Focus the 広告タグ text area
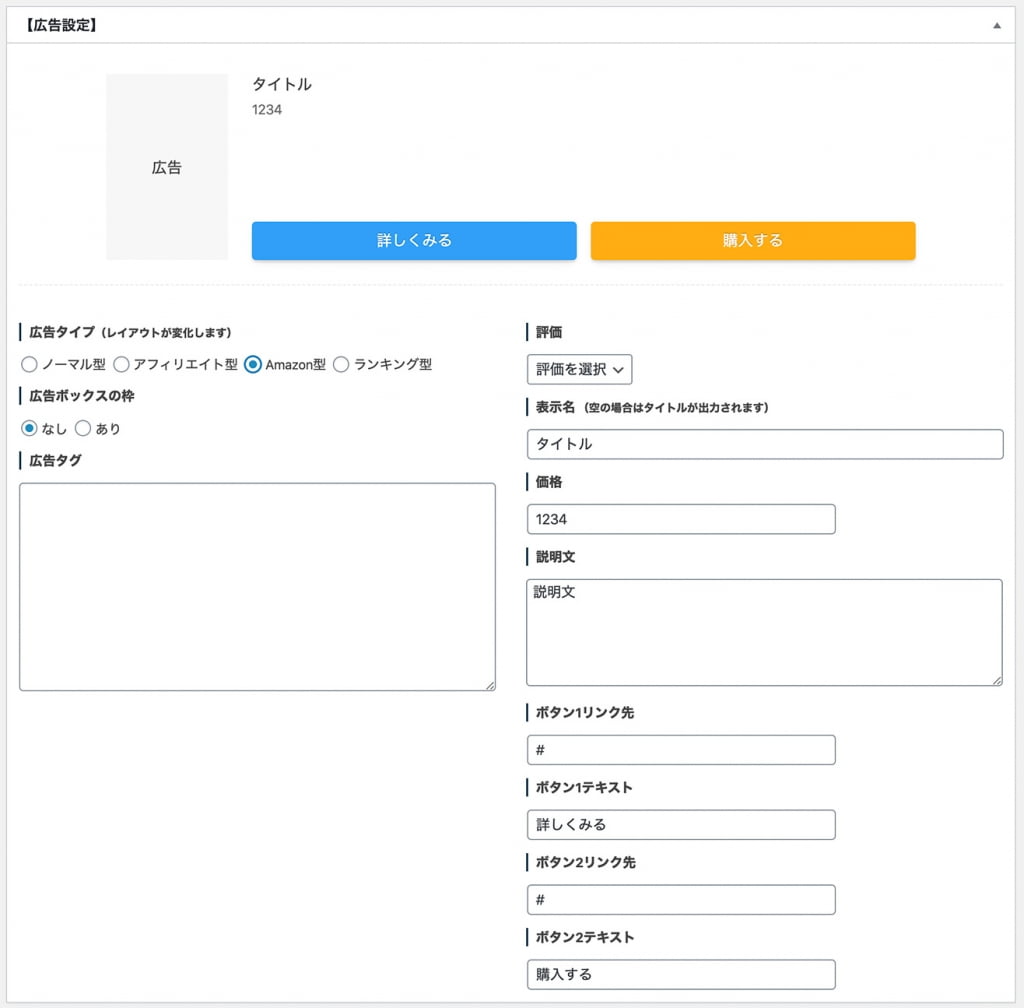 click(257, 587)
